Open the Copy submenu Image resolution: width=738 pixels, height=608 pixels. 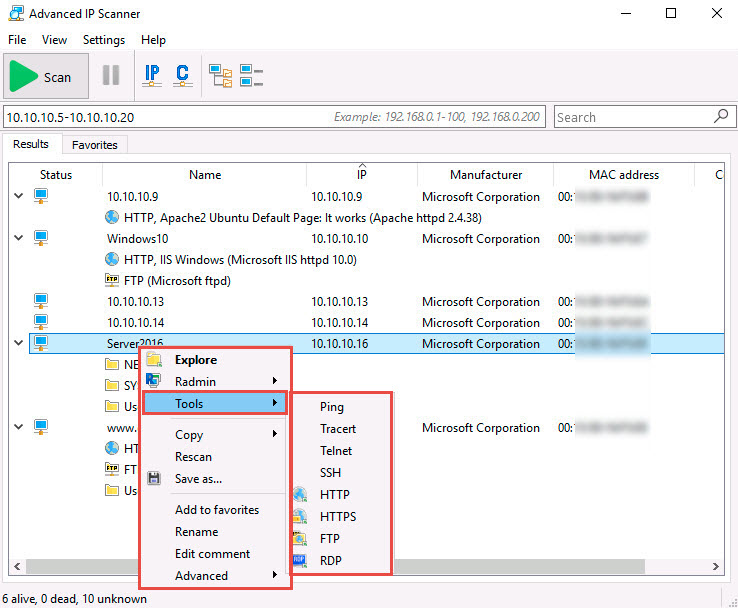coord(214,434)
